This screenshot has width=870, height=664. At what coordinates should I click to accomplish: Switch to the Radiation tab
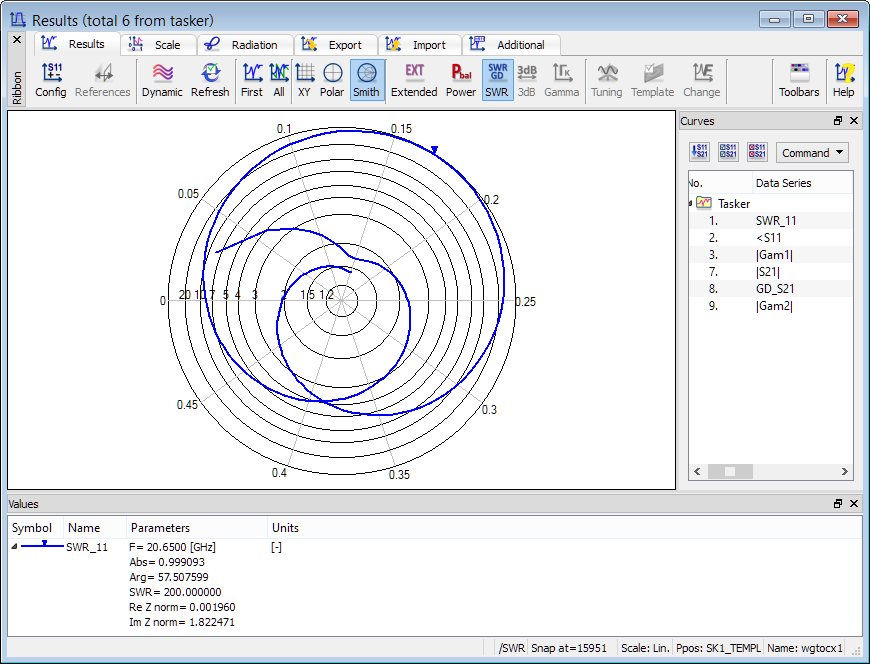(x=244, y=45)
